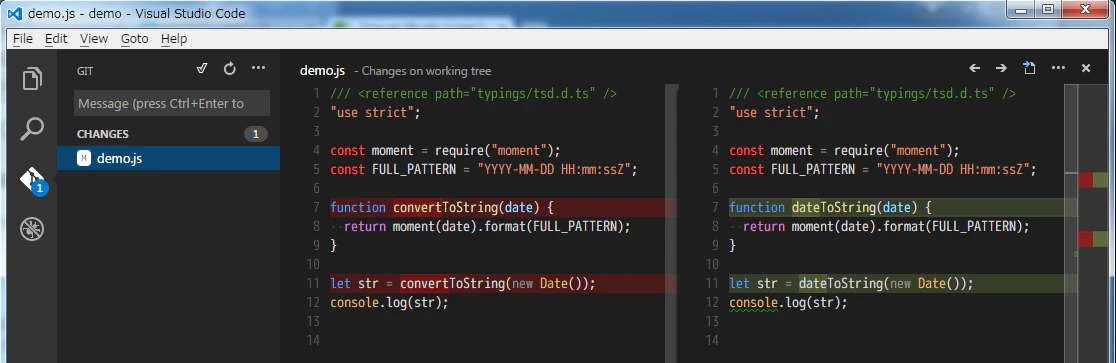Click convertToString call on line 11 left pane
This screenshot has width=1116, height=363.
452,283
